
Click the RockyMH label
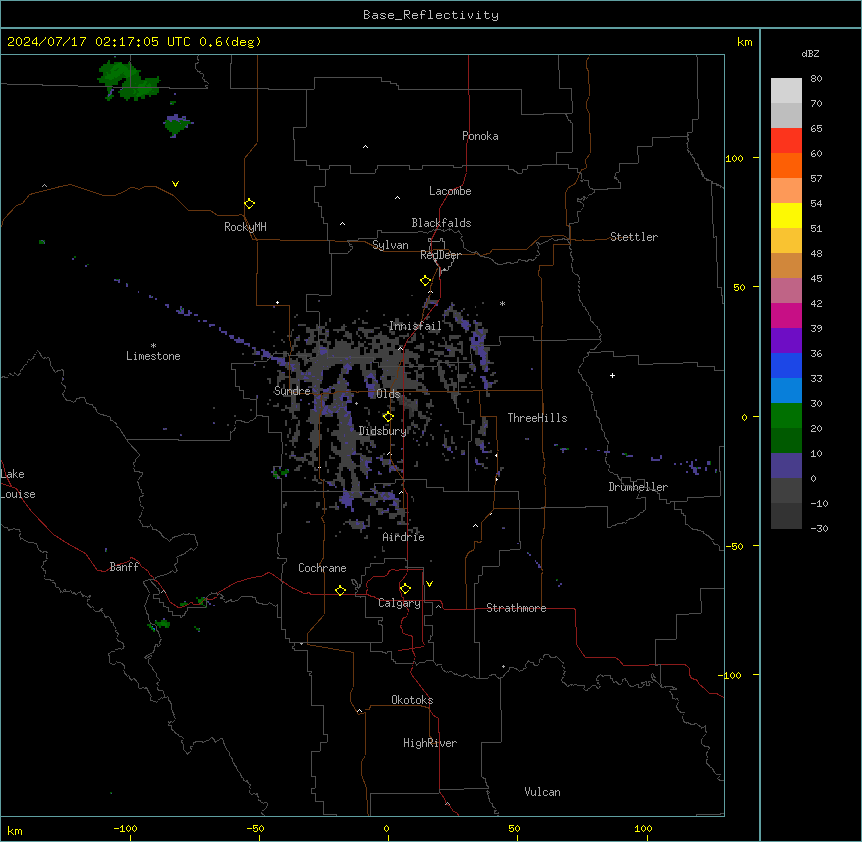click(245, 227)
